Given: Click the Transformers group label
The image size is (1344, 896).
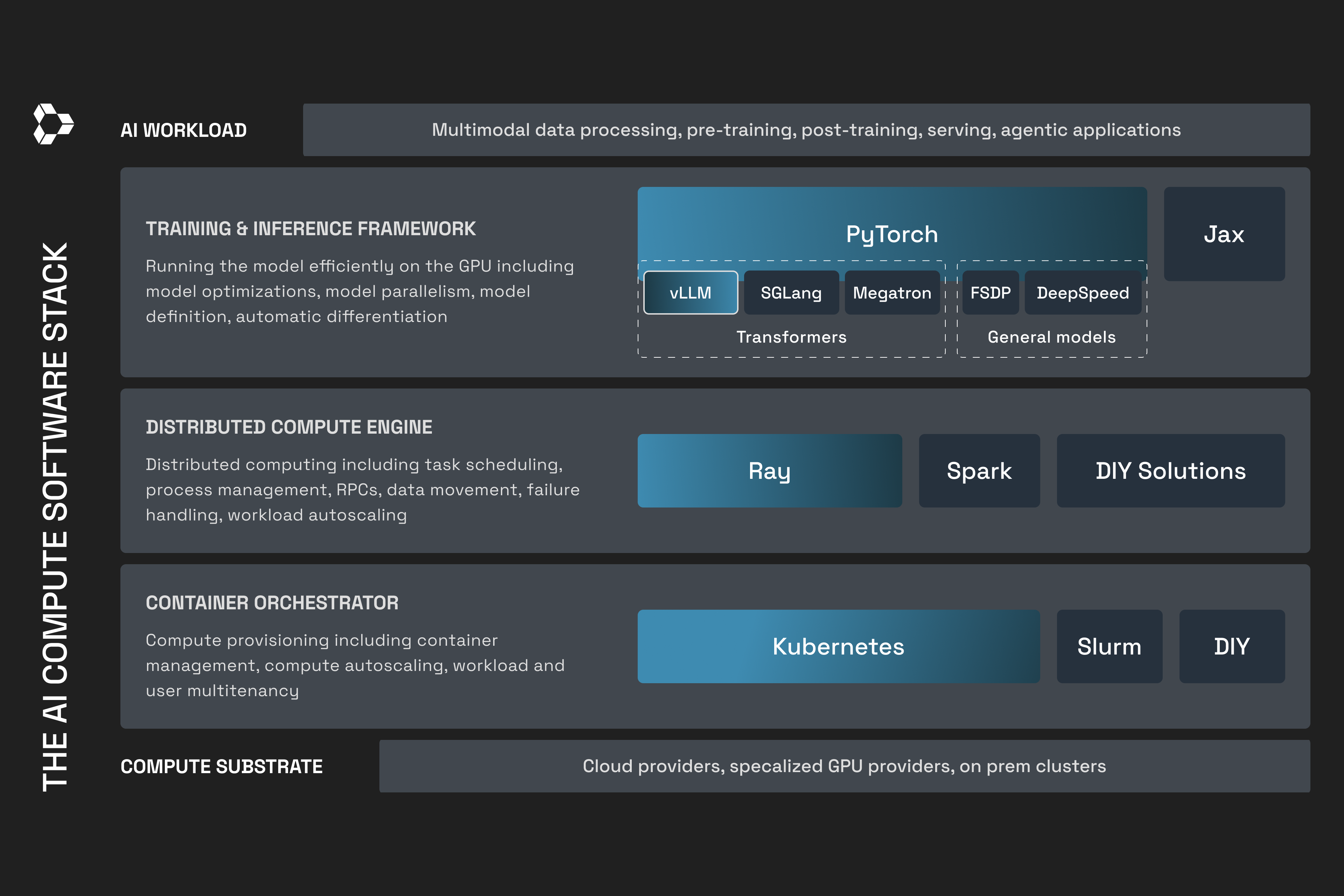Looking at the screenshot, I should pos(791,337).
